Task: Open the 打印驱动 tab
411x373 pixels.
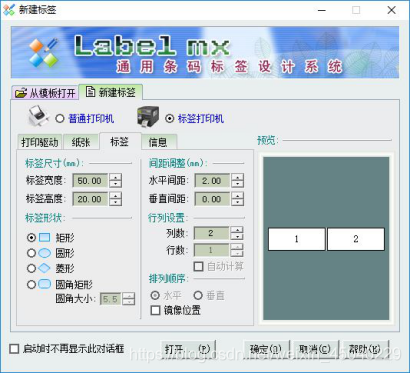Action: point(40,143)
